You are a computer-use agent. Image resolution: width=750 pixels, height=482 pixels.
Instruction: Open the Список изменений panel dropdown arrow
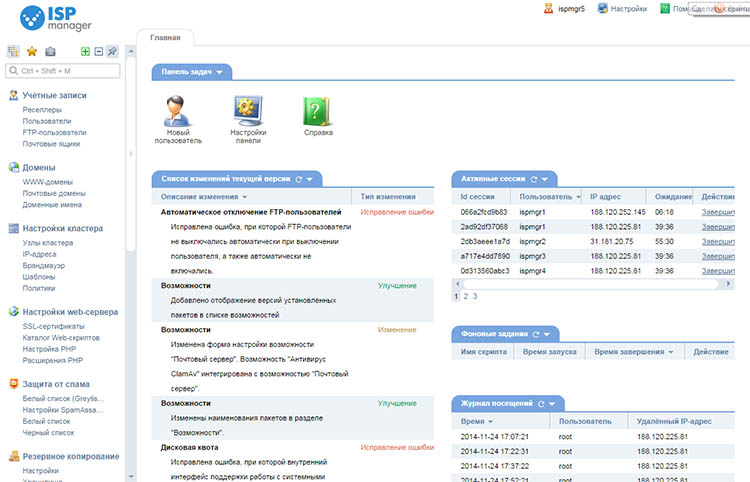pos(309,179)
